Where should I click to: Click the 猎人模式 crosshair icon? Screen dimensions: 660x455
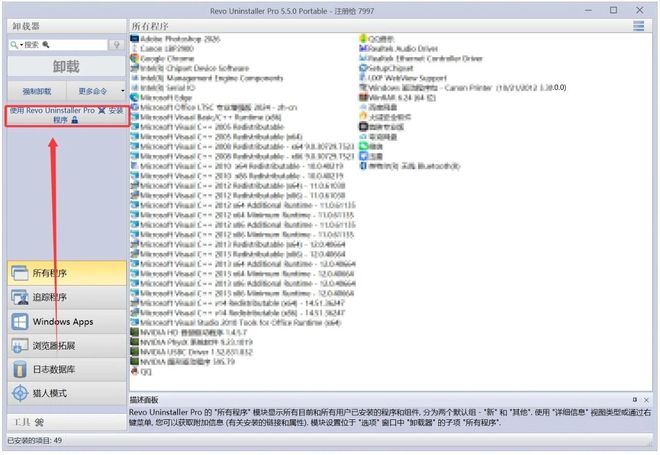click(x=20, y=393)
